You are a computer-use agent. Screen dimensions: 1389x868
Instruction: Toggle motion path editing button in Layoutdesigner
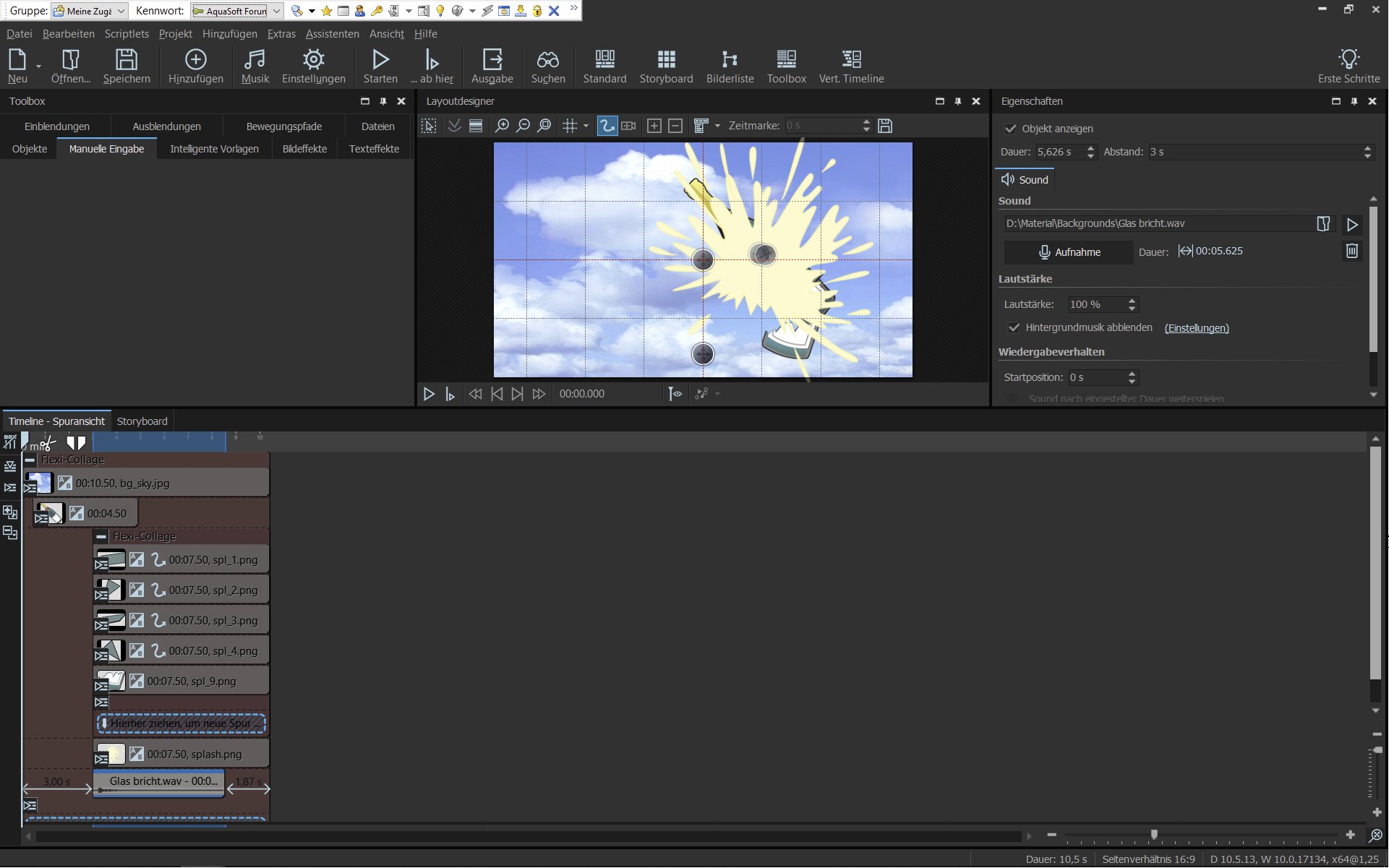(607, 126)
